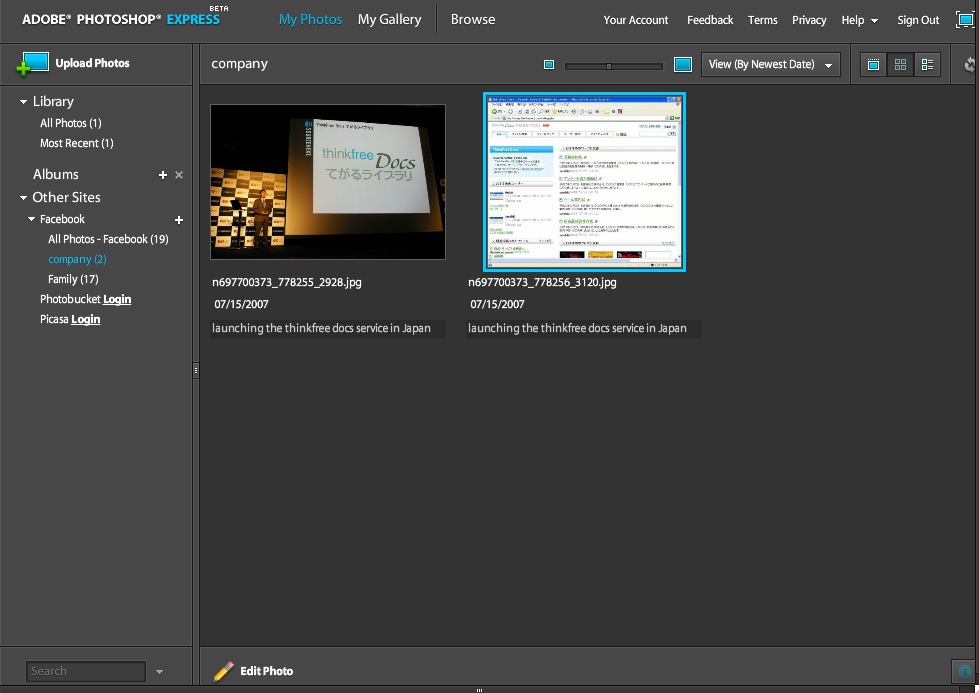
Task: Click filename n697700373_778255_2928.jpg
Action: pos(287,282)
